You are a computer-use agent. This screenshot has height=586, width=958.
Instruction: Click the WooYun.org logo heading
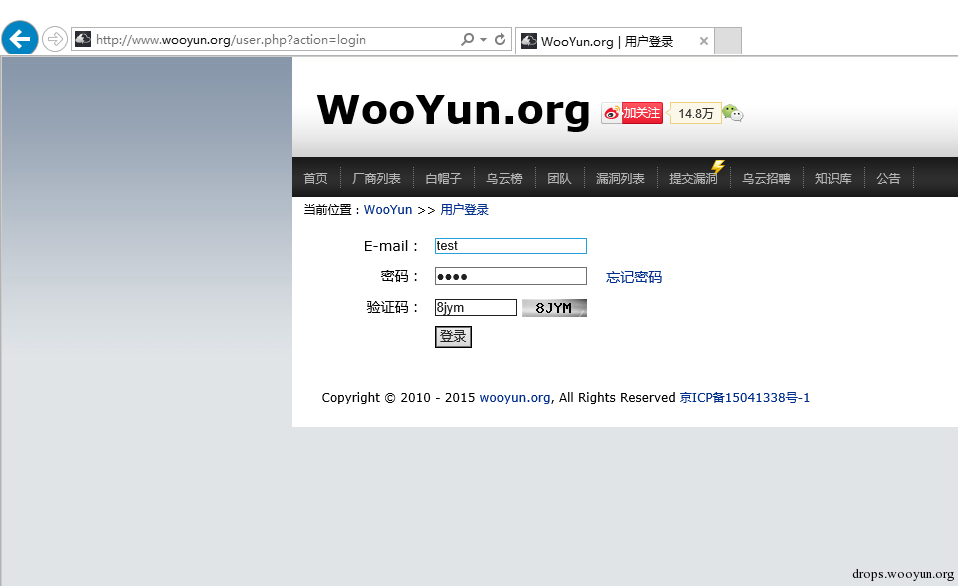tap(453, 110)
